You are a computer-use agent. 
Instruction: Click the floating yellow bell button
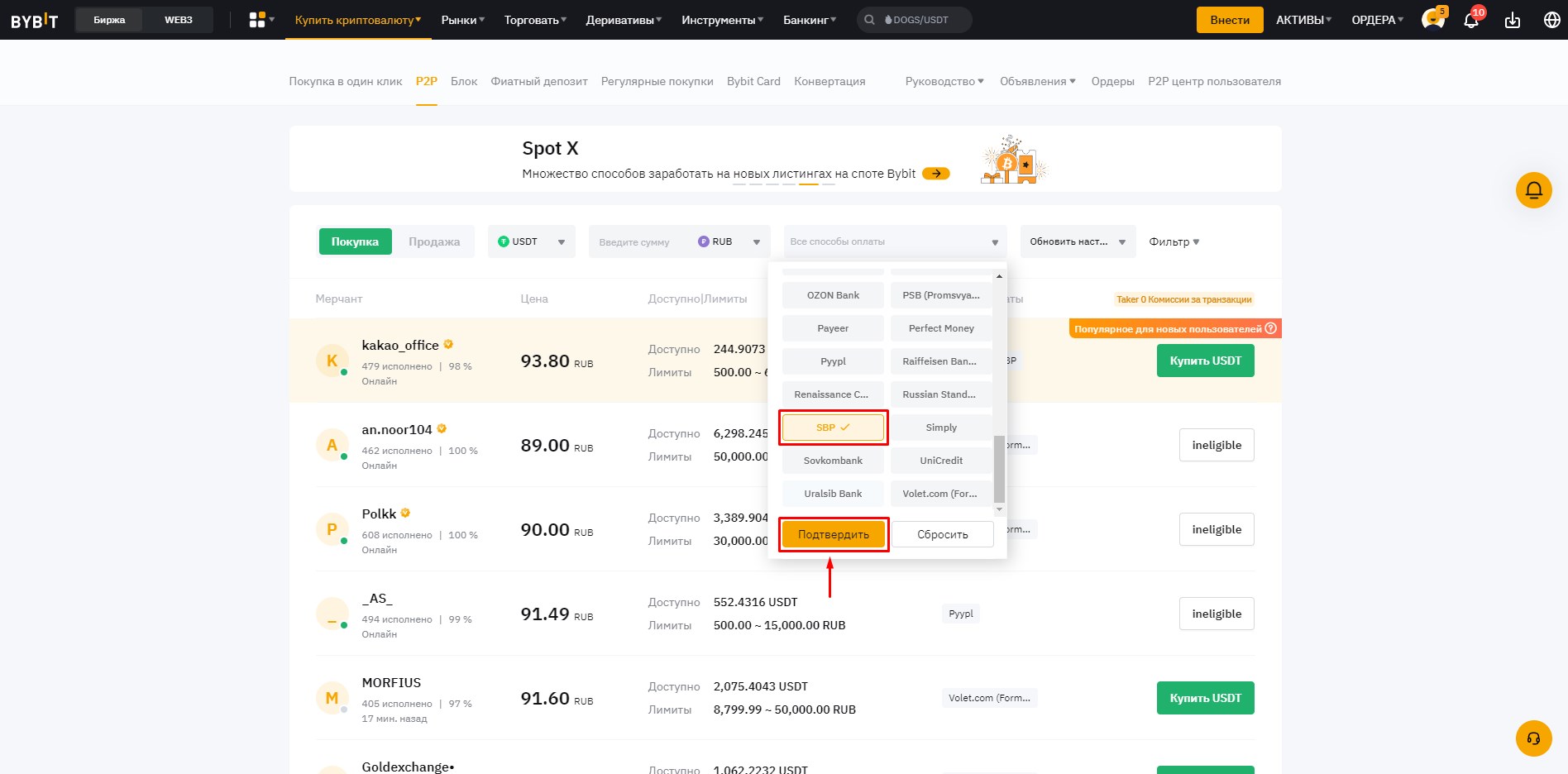1533,190
